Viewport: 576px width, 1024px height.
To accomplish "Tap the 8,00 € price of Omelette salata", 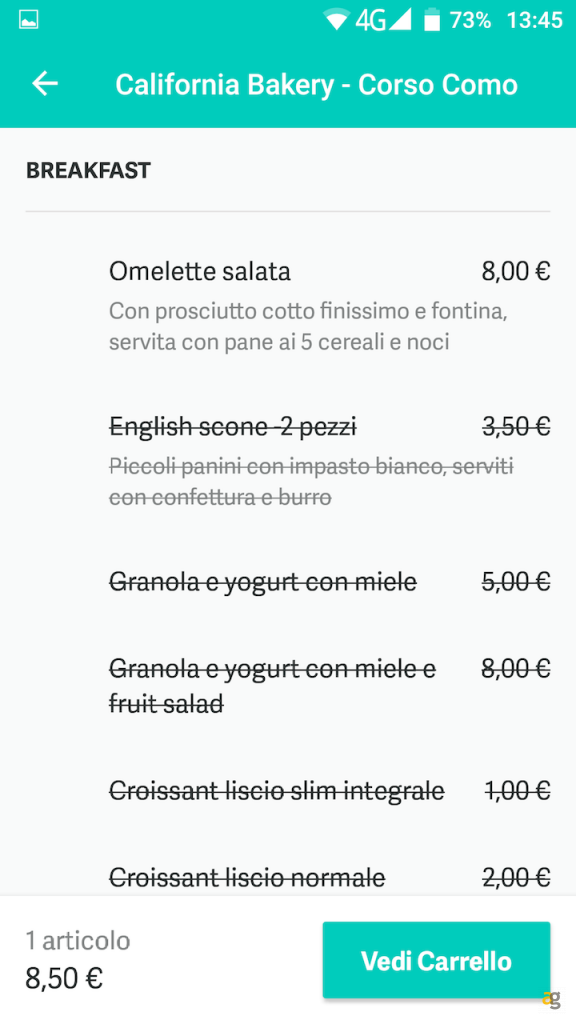I will coord(514,271).
